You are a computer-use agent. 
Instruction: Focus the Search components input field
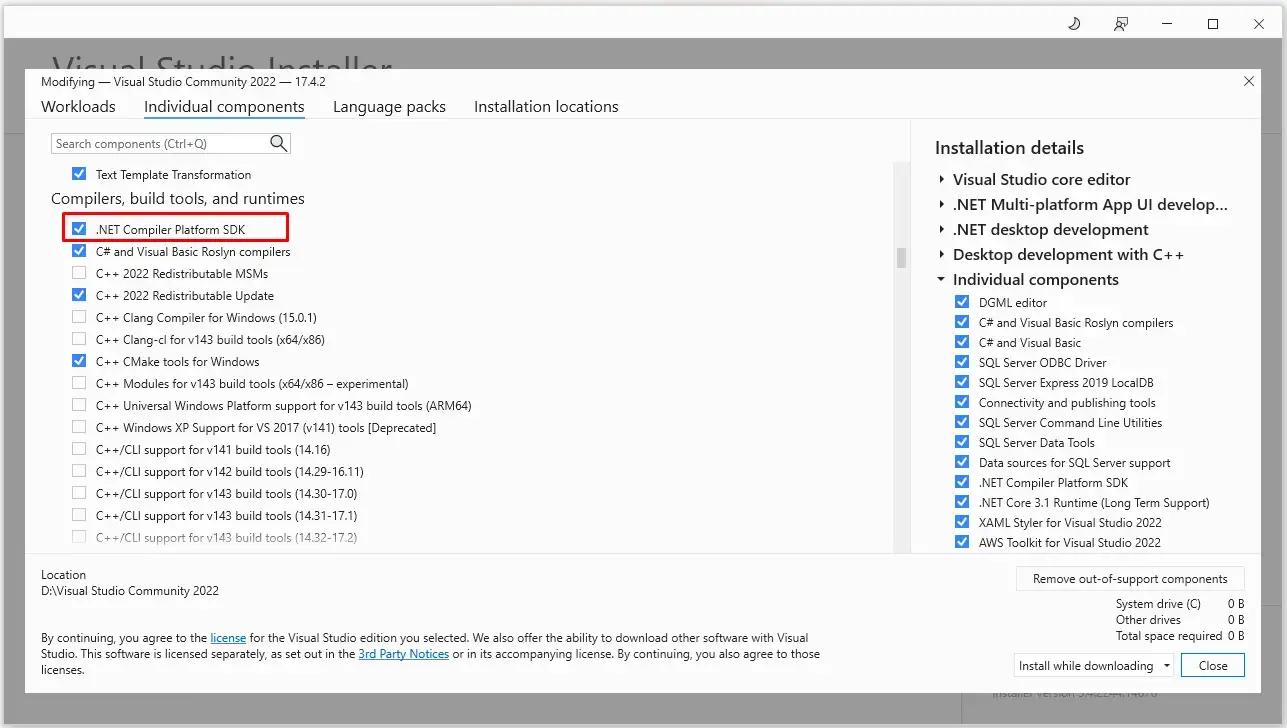[x=160, y=144]
